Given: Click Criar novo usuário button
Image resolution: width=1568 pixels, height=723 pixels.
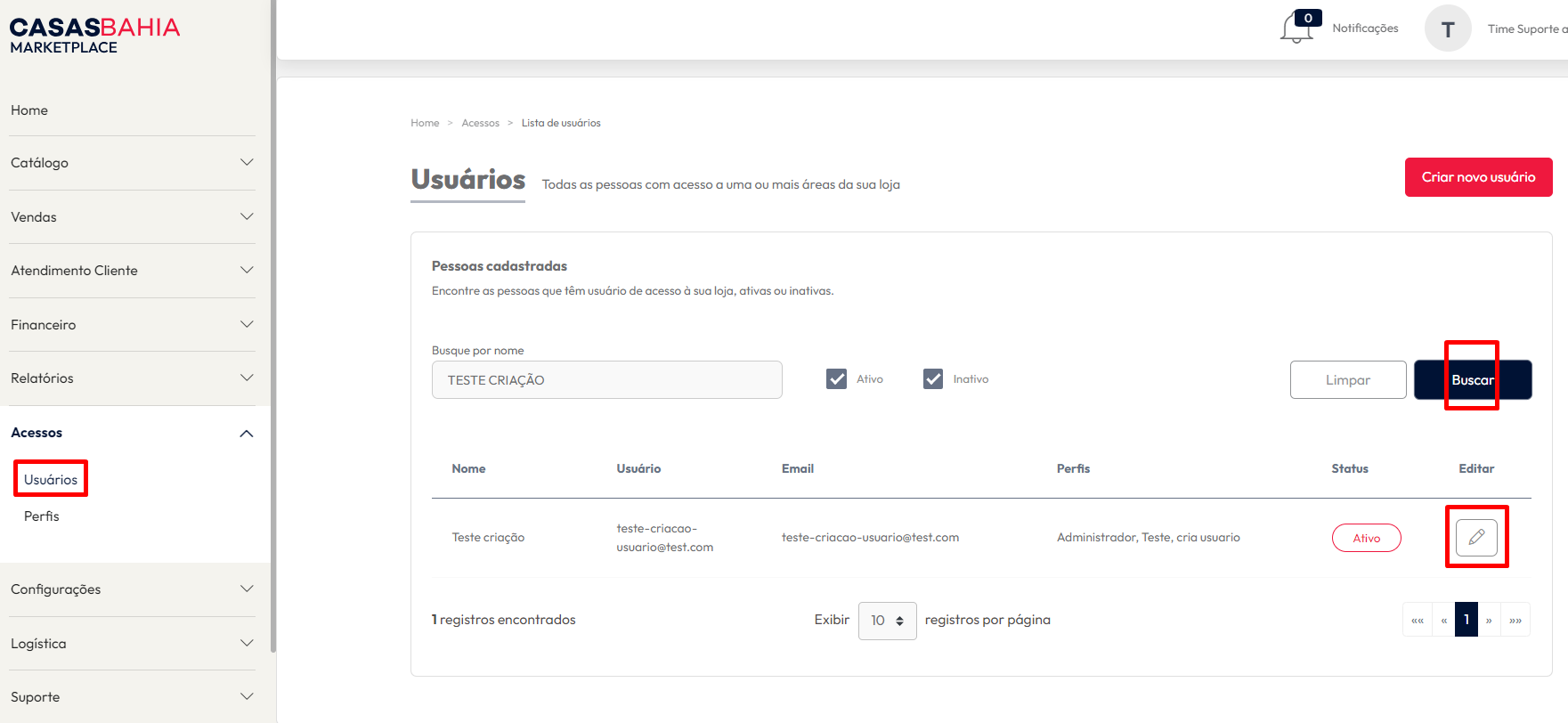Looking at the screenshot, I should [x=1478, y=177].
